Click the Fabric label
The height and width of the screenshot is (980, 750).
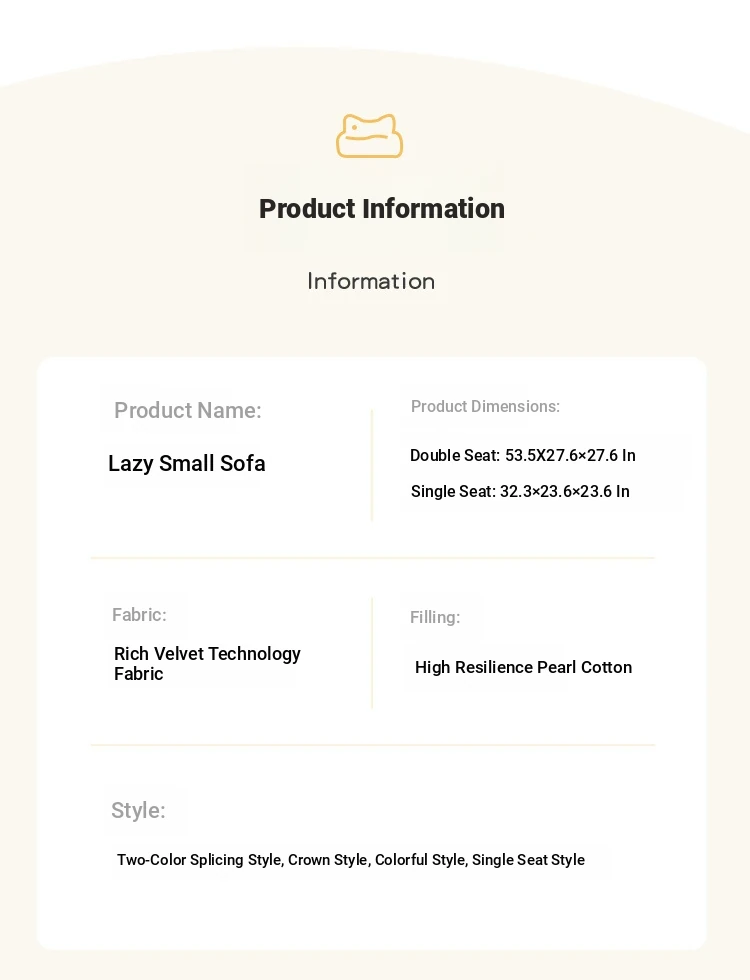[x=139, y=614]
